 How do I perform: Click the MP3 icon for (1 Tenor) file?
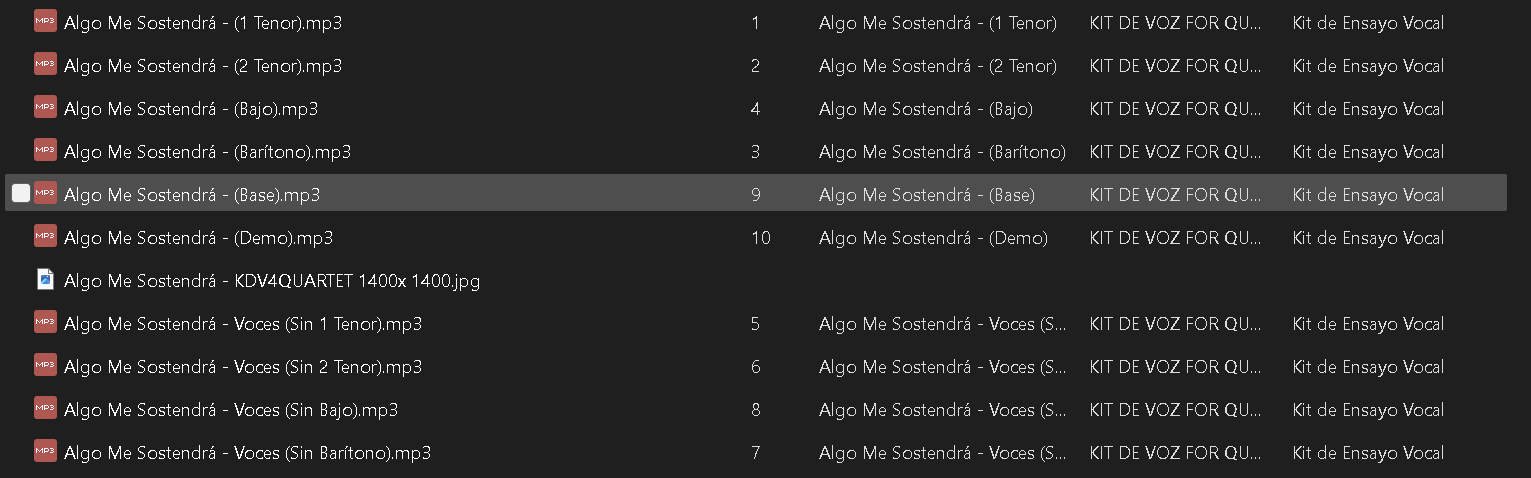45,22
